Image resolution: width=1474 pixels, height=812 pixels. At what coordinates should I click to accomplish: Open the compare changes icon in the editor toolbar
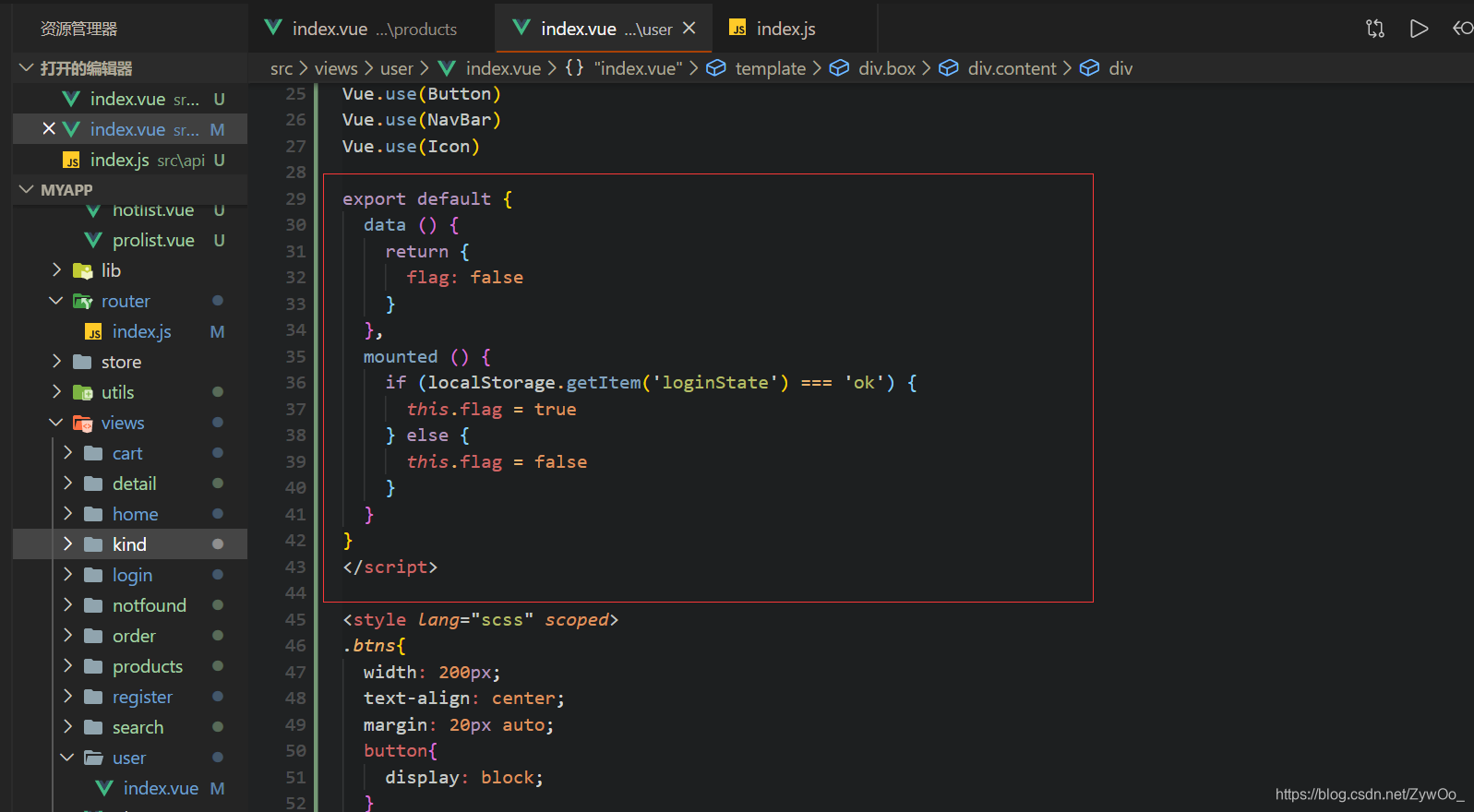click(1375, 29)
